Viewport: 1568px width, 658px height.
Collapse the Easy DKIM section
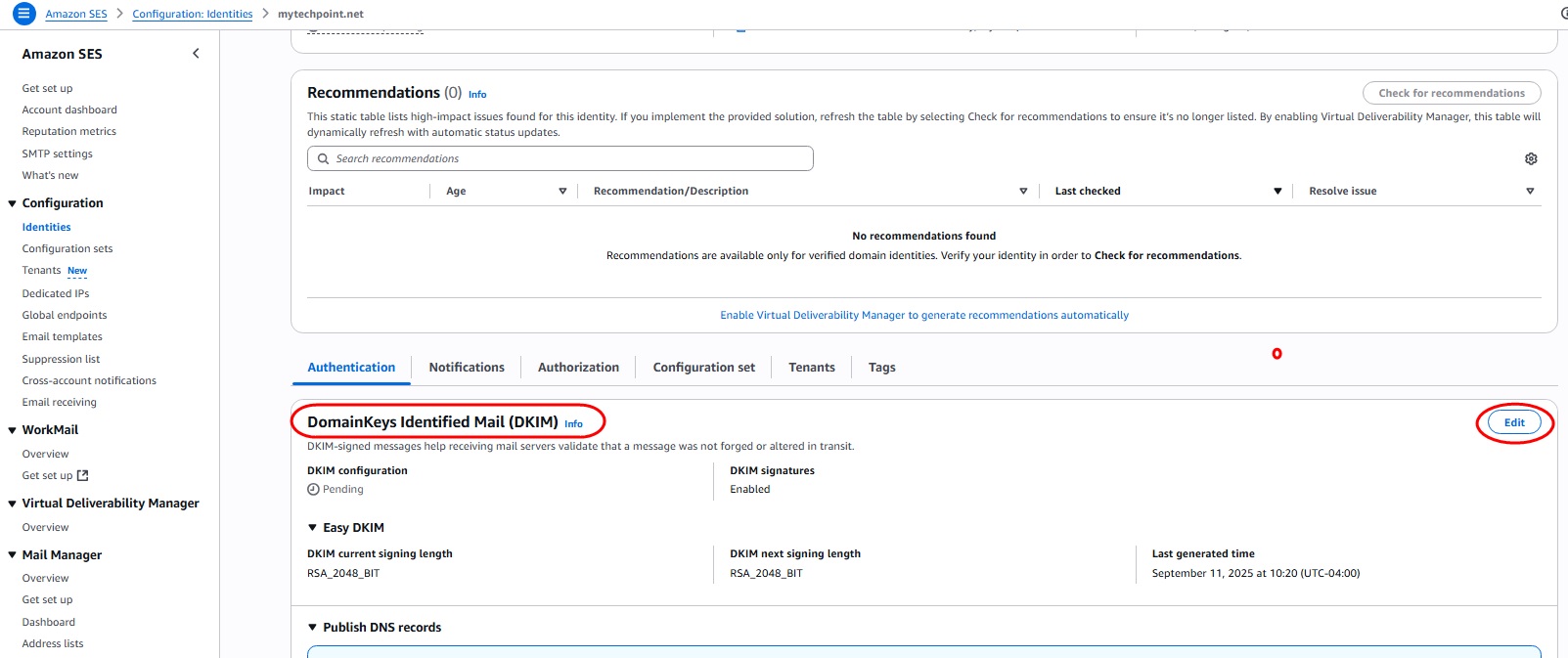(x=313, y=528)
